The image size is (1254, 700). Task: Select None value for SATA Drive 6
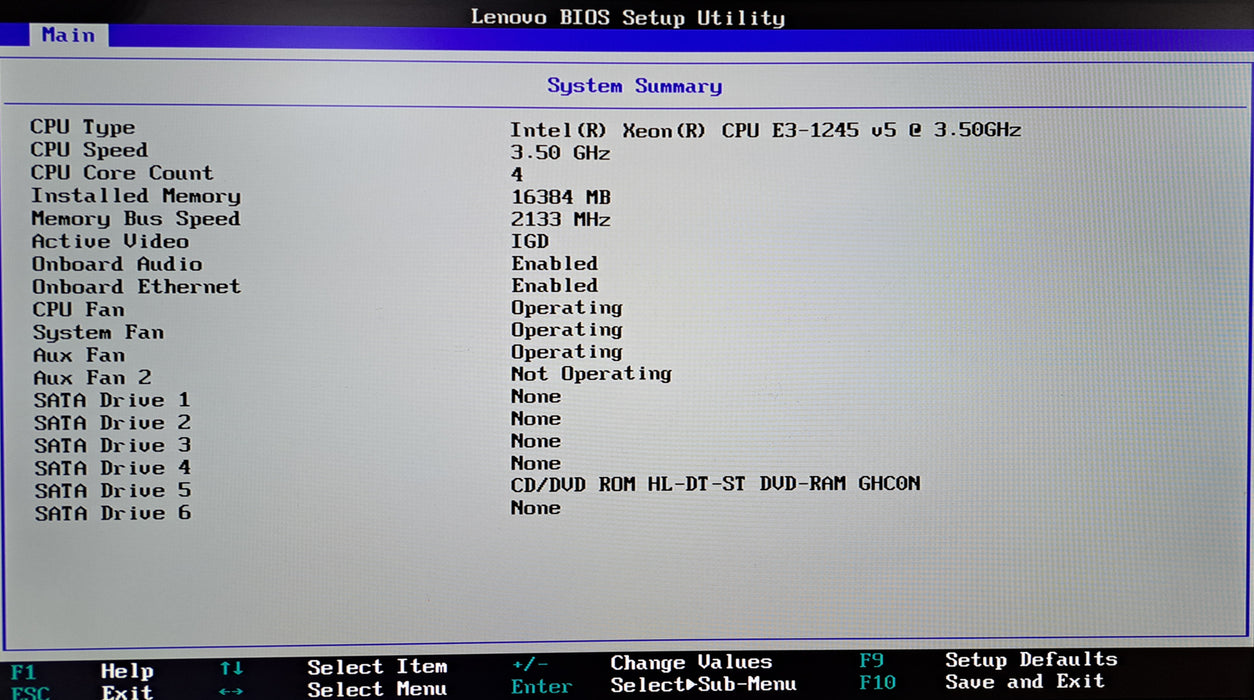point(536,508)
